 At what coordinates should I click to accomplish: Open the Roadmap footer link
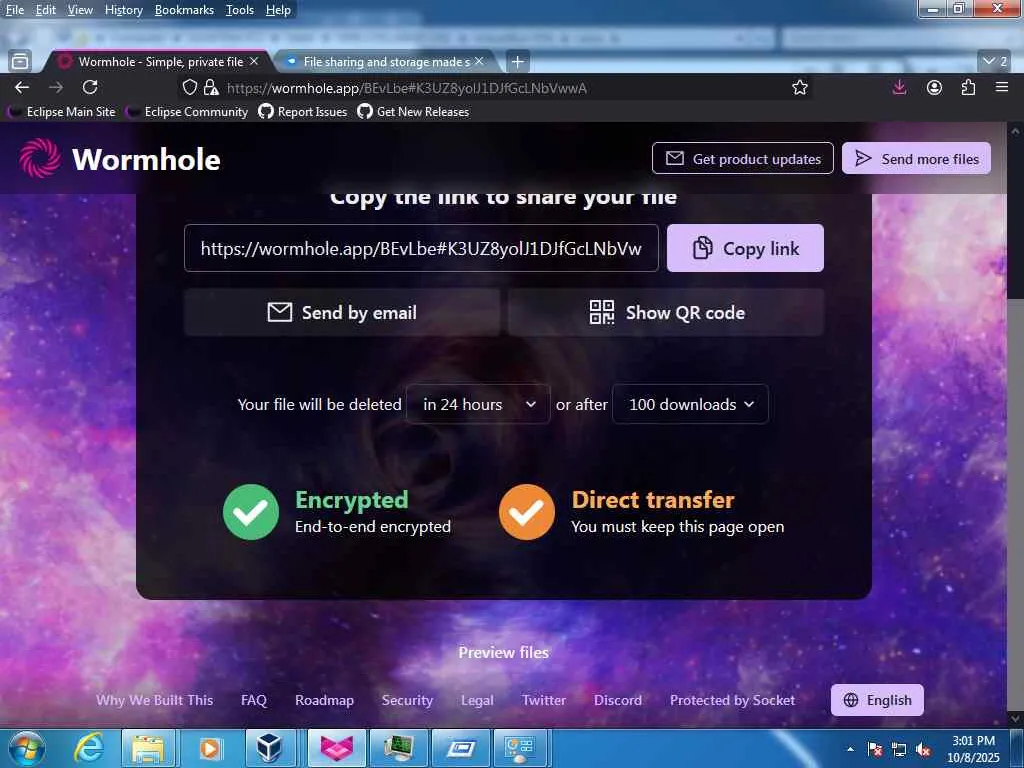click(x=324, y=700)
